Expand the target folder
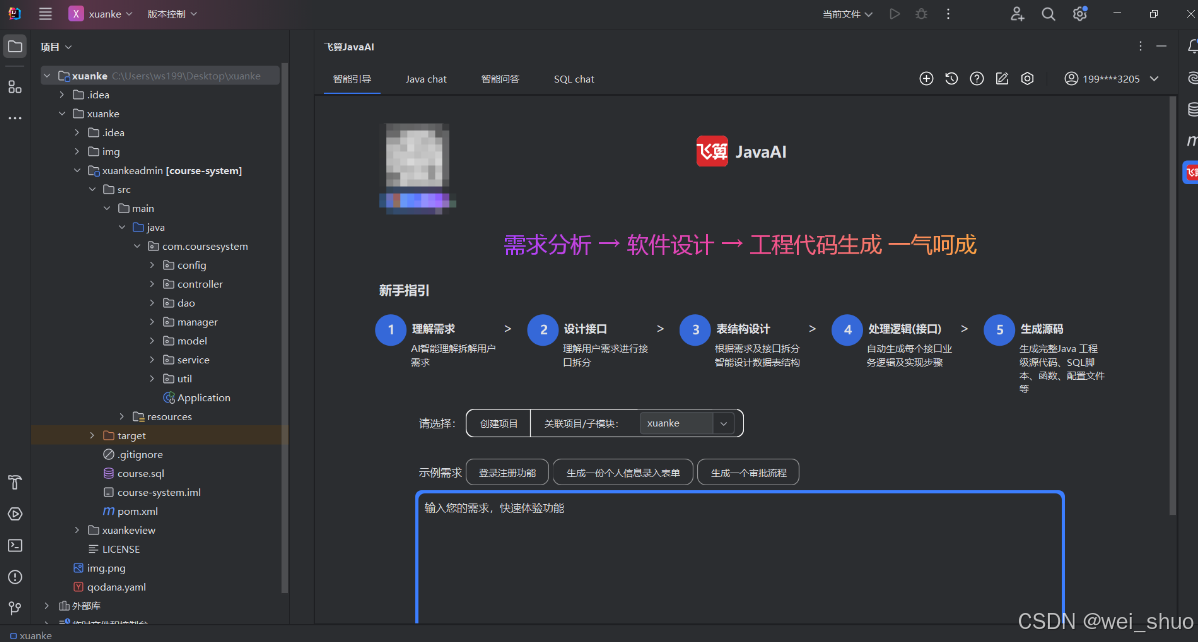The height and width of the screenshot is (642, 1198). (92, 436)
